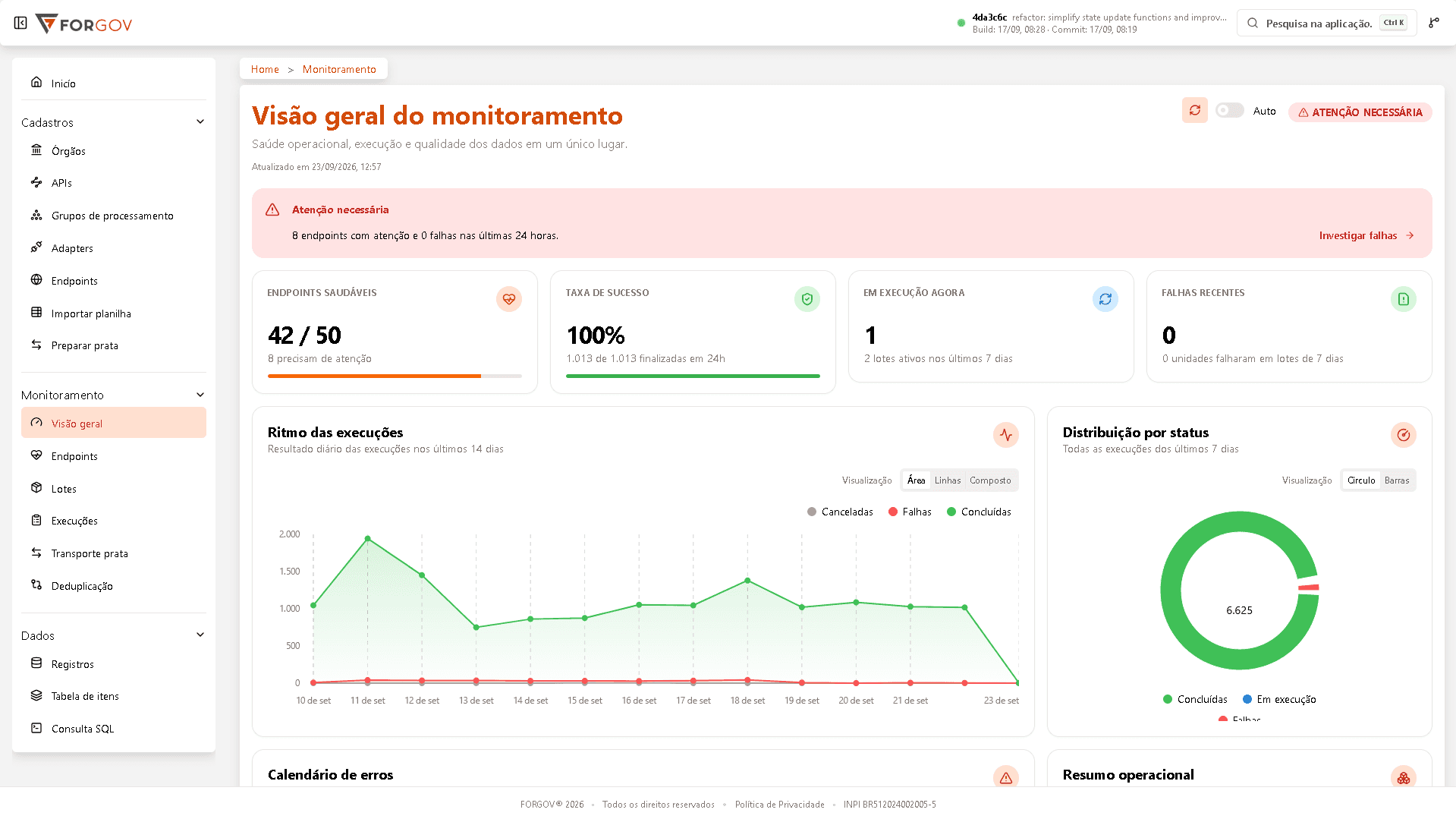Screen dimensions: 1456x819
Task: Focus the Pesquisa na aplicação search field
Action: [x=1326, y=23]
